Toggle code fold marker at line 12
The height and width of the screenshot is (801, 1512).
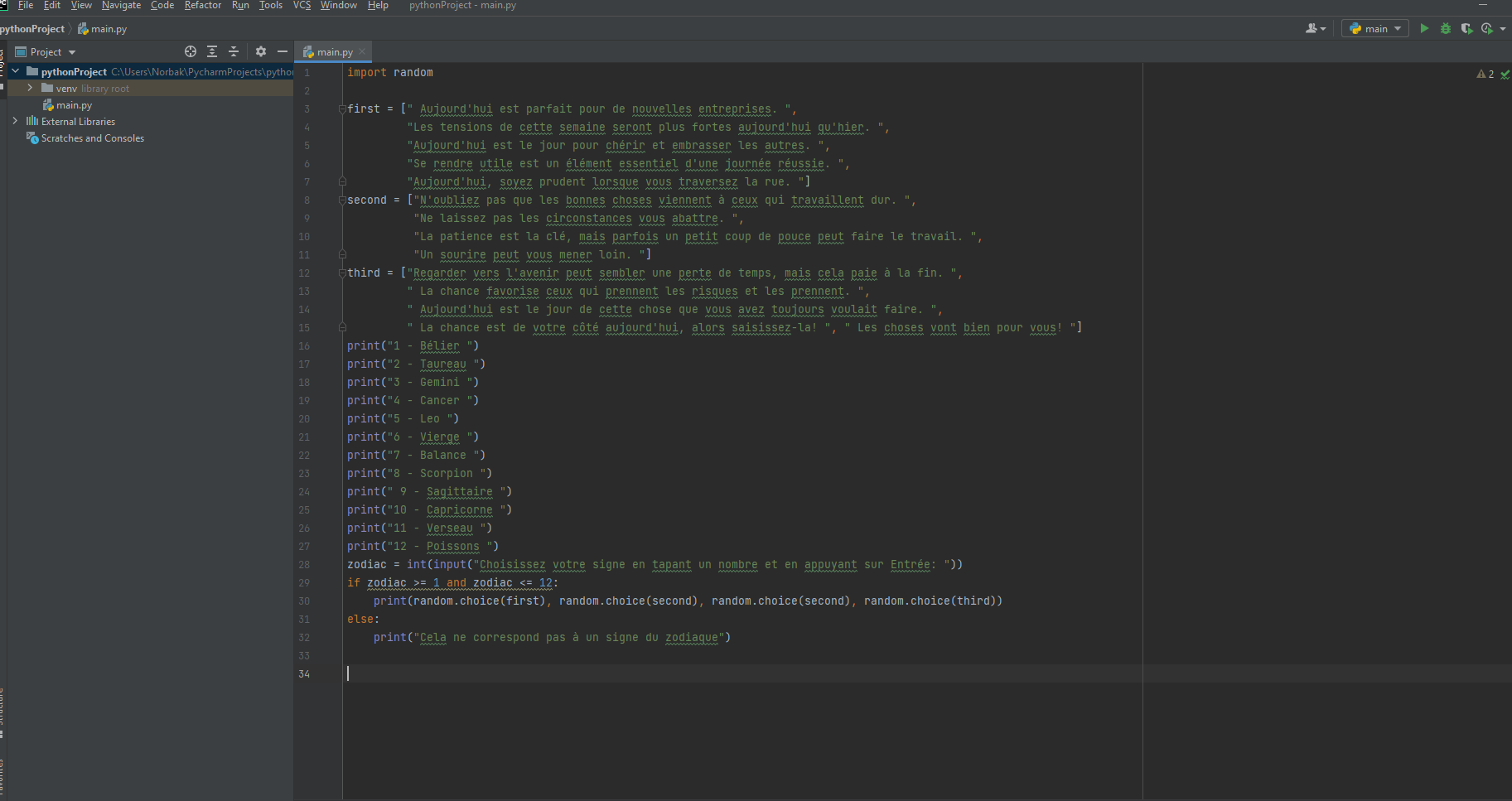click(342, 273)
